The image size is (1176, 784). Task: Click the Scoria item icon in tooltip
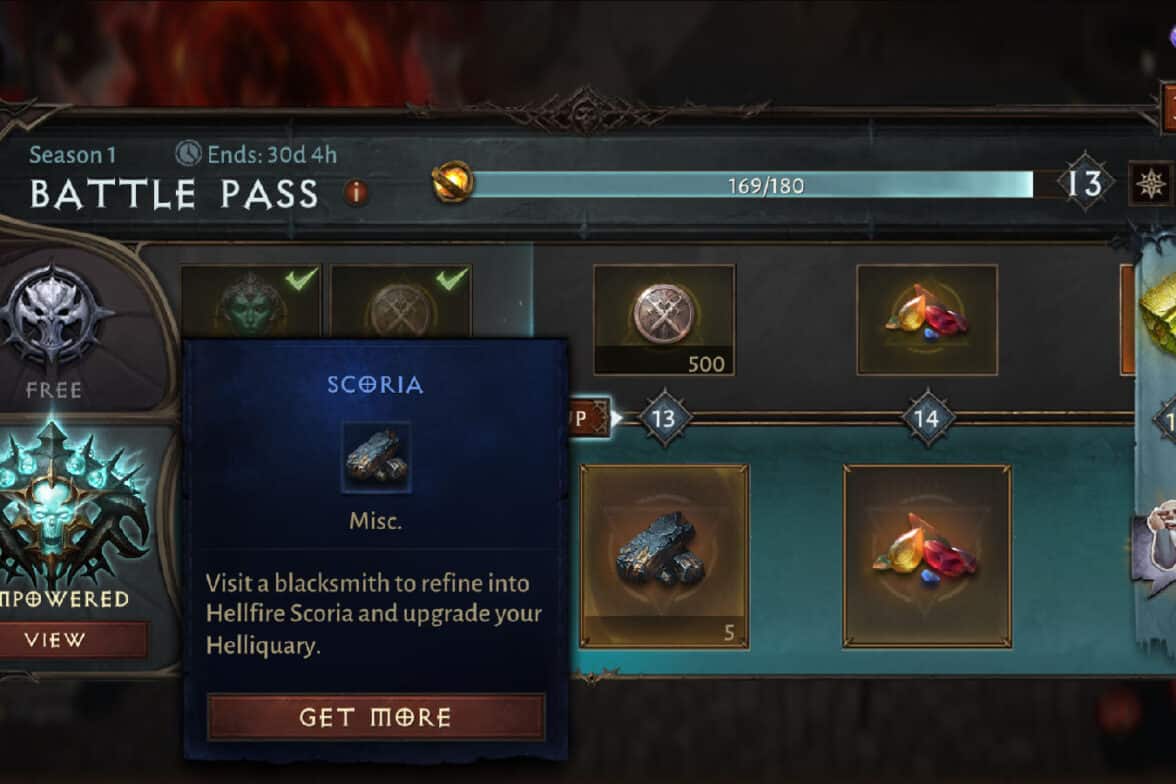376,458
